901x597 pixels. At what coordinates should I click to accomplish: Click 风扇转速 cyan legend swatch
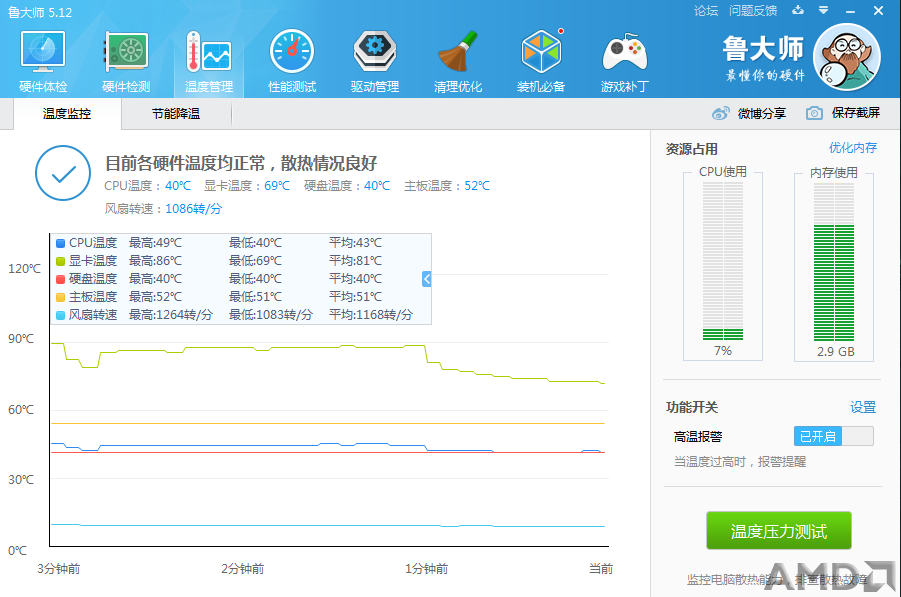[x=60, y=315]
